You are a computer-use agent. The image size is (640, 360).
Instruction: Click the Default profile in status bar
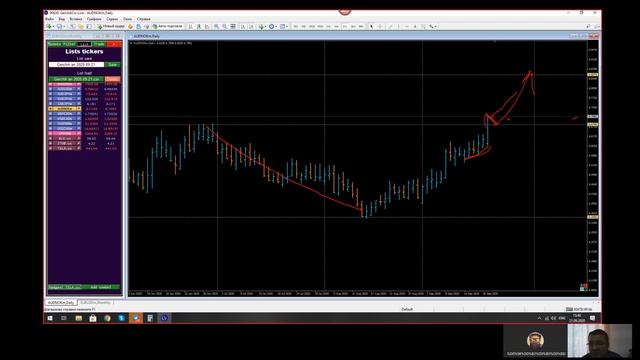click(x=407, y=309)
